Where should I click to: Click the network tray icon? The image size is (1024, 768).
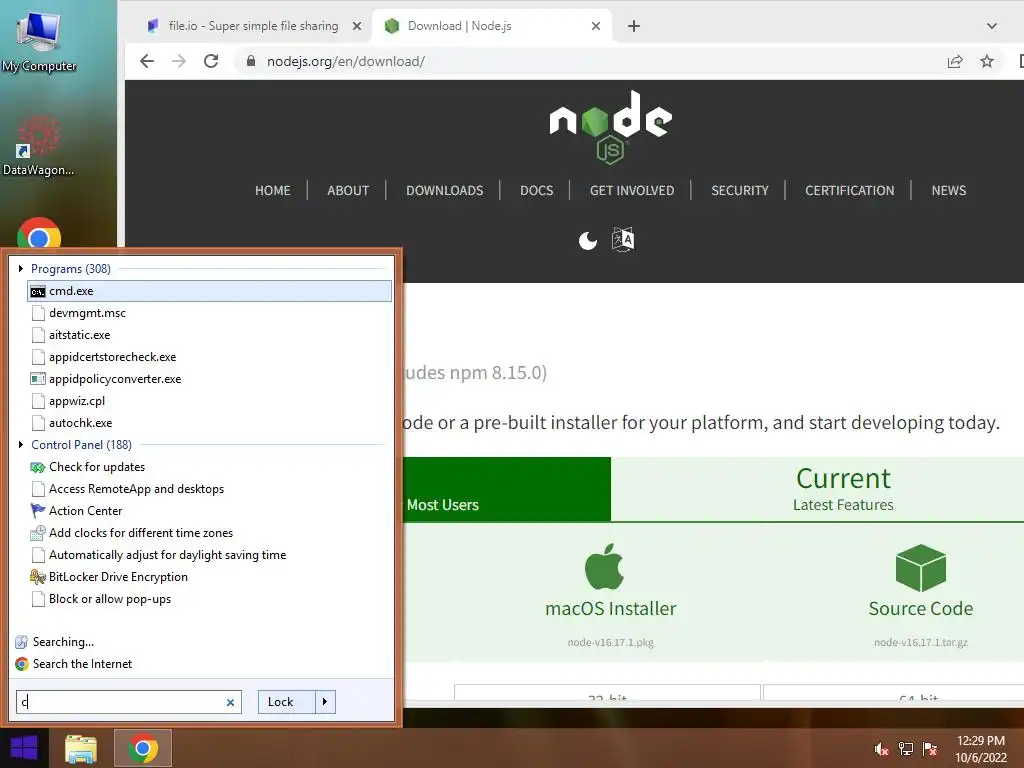[x=906, y=748]
